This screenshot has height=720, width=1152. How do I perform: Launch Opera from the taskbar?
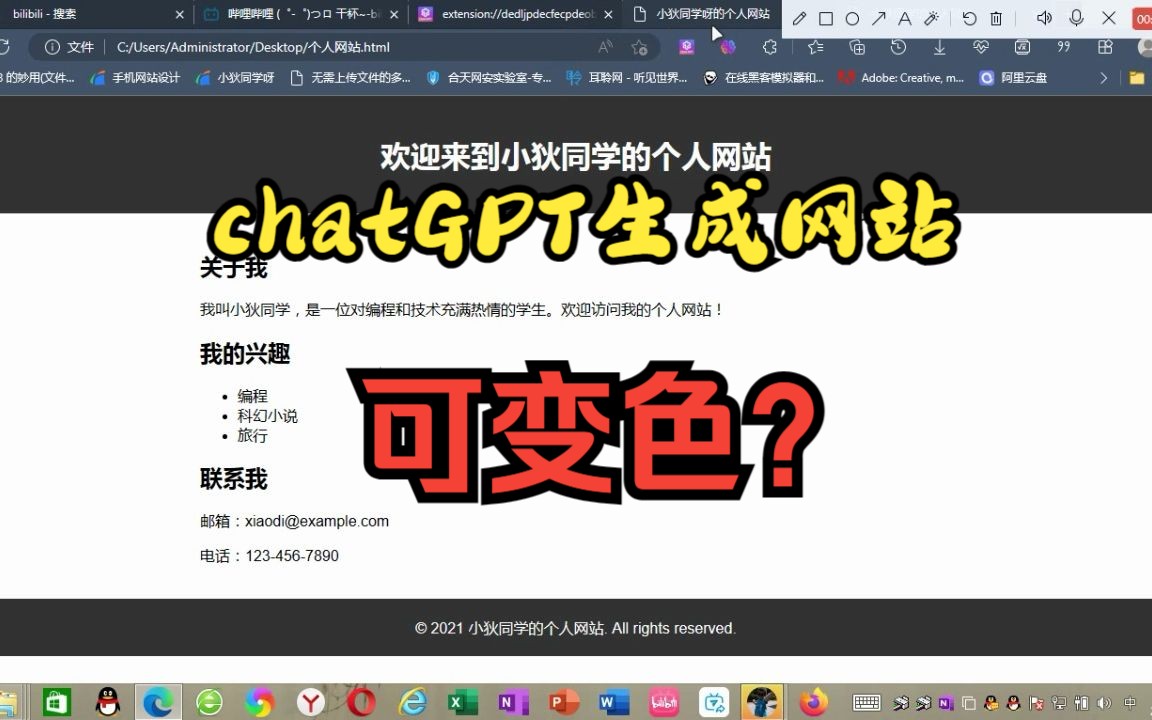click(361, 702)
